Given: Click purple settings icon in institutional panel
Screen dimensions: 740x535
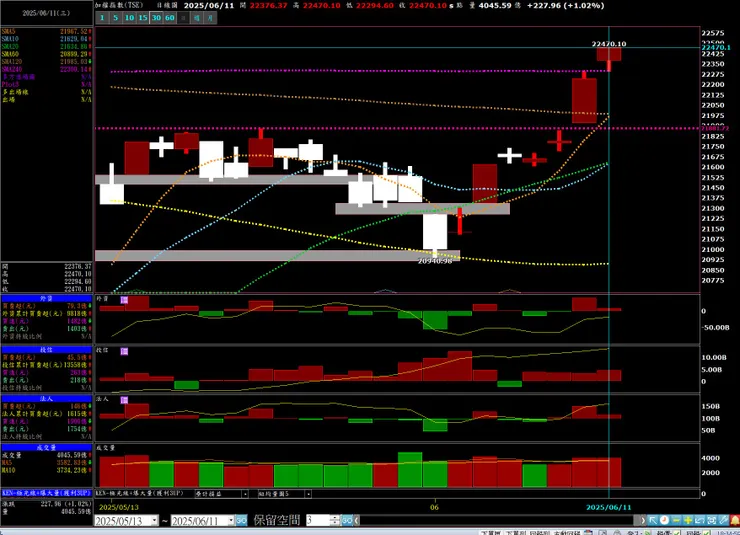Looking at the screenshot, I should pos(124,400).
